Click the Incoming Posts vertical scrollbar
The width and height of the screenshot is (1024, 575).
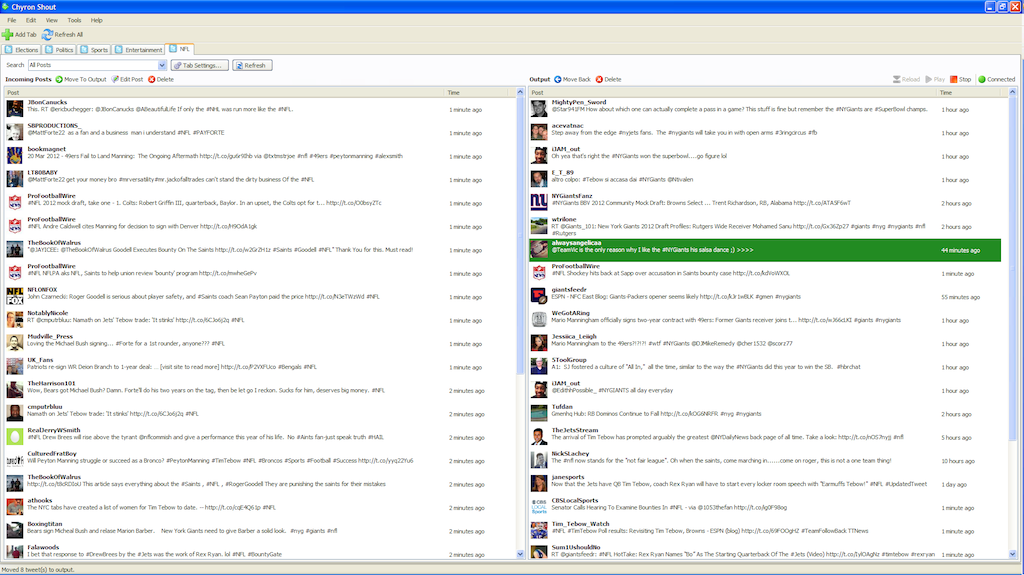point(520,235)
